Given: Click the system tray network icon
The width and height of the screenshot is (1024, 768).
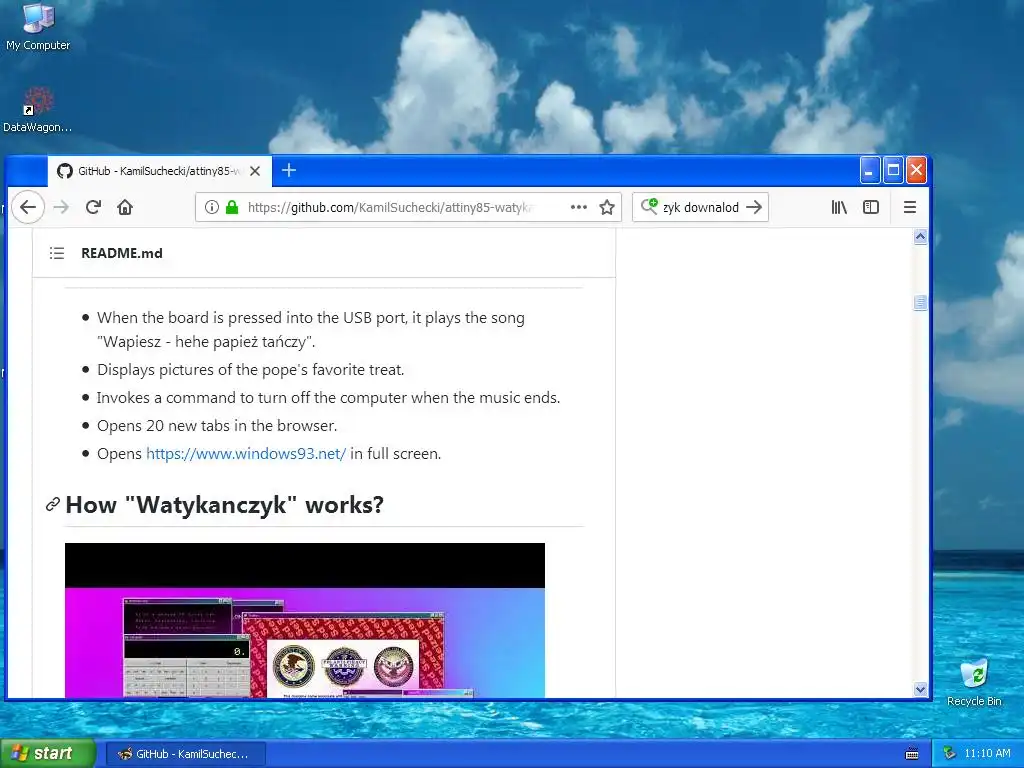Looking at the screenshot, I should [950, 754].
